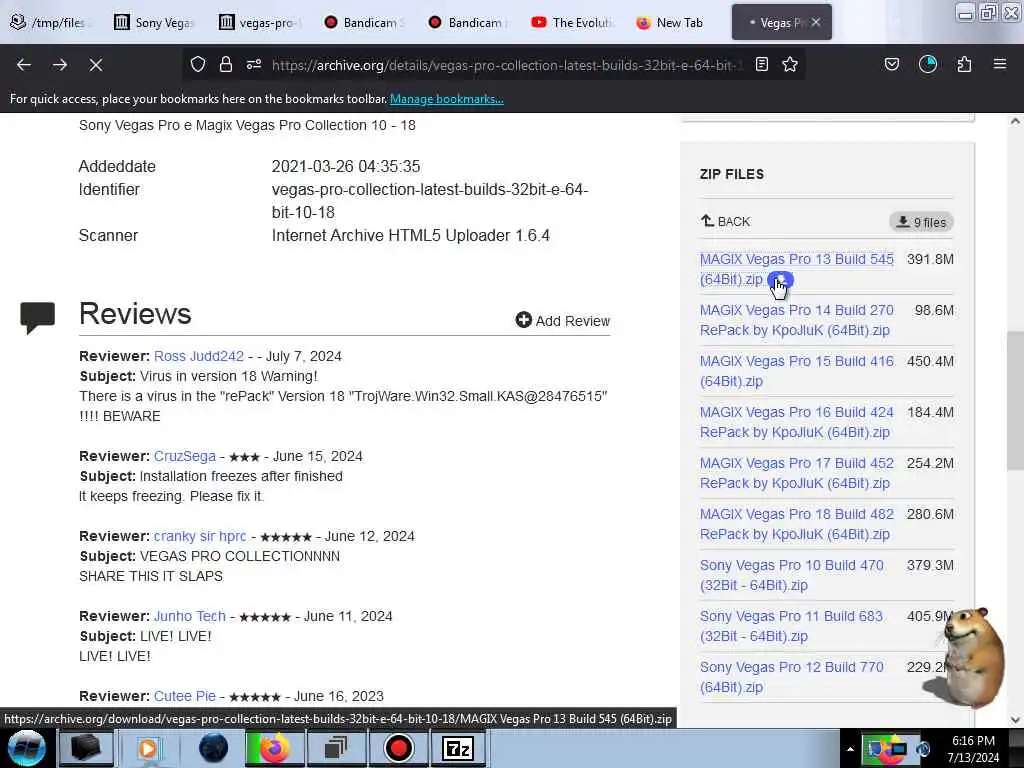
Task: Open site permissions icon in address bar
Action: 254,64
